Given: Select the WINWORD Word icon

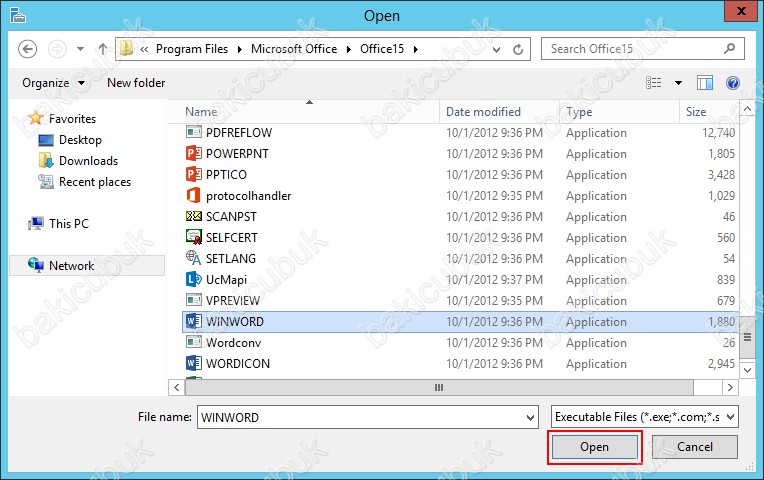Looking at the screenshot, I should point(193,321).
